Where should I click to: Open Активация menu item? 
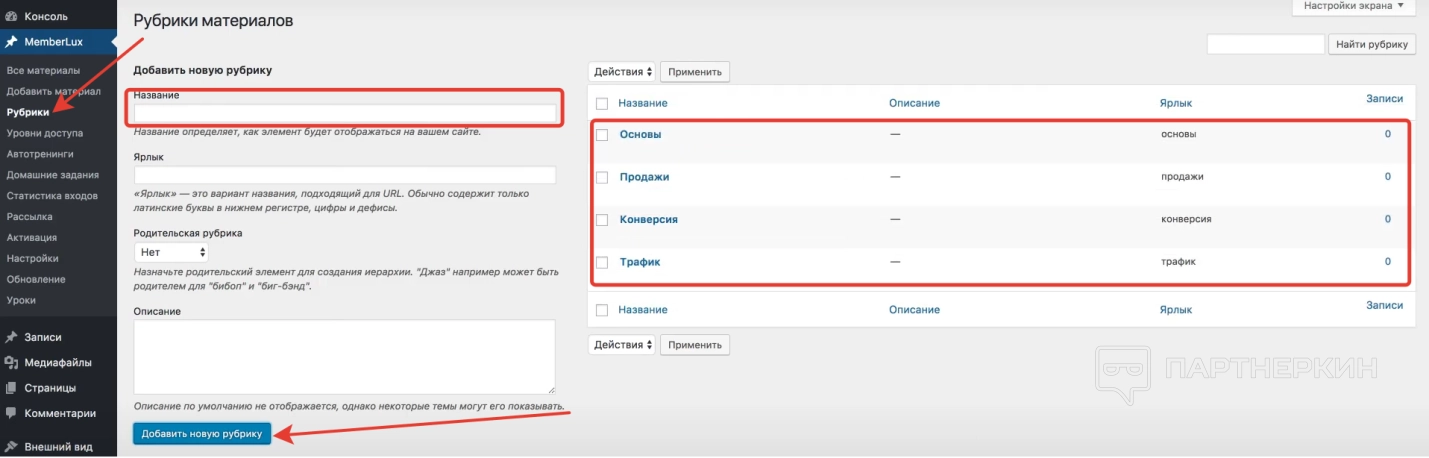click(32, 237)
